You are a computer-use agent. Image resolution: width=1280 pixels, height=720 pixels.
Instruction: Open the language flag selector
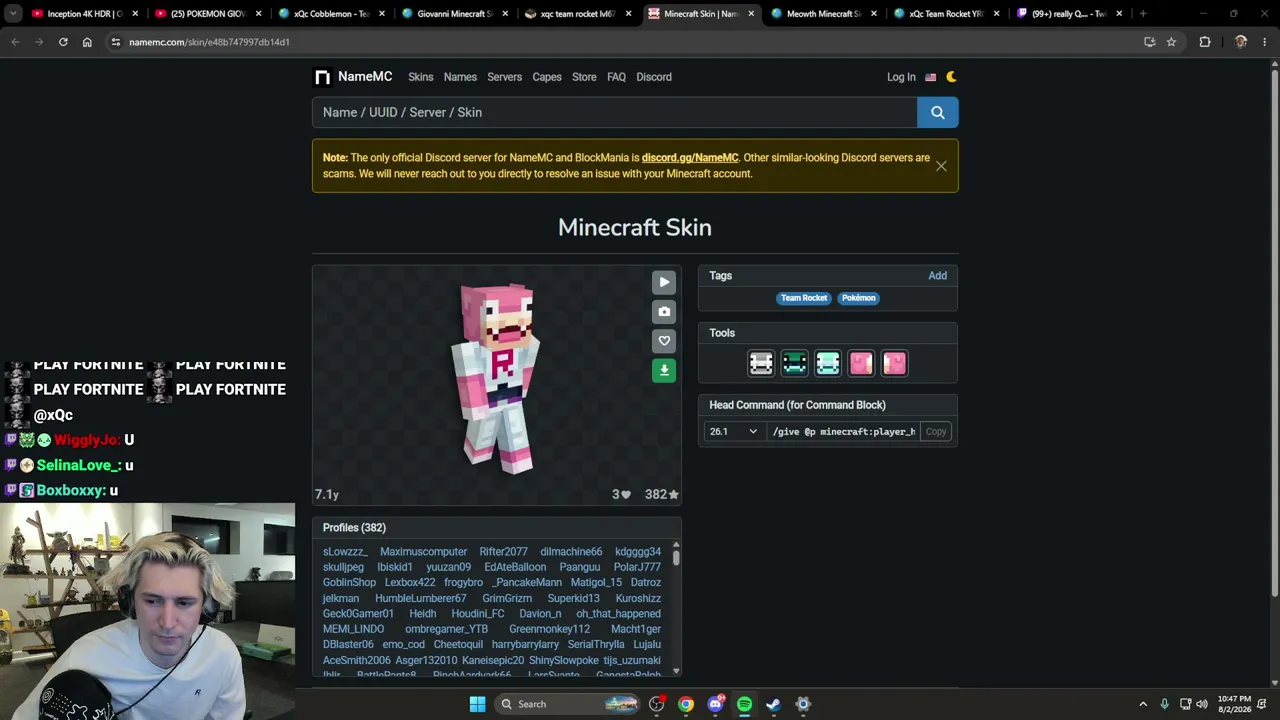[x=930, y=77]
